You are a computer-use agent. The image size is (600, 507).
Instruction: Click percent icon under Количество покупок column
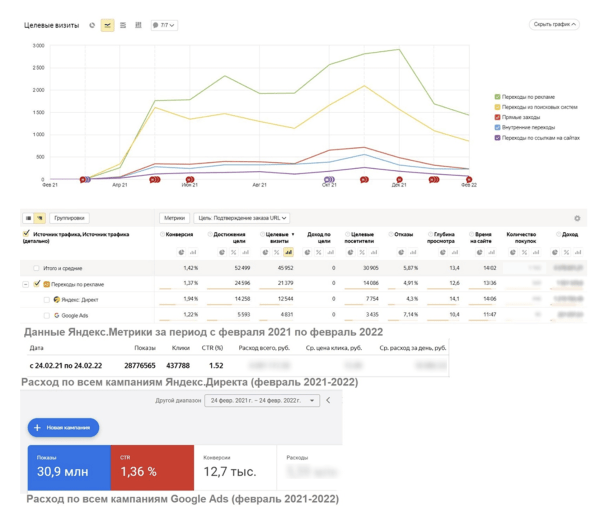(x=524, y=252)
